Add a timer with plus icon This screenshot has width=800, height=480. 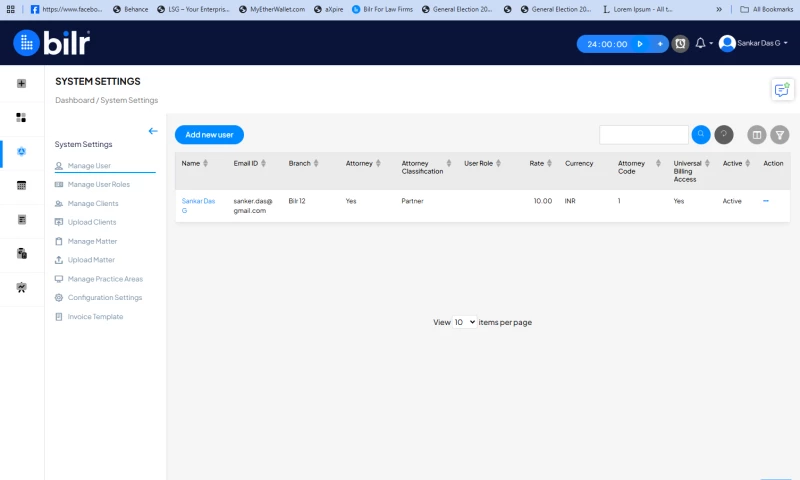(660, 44)
